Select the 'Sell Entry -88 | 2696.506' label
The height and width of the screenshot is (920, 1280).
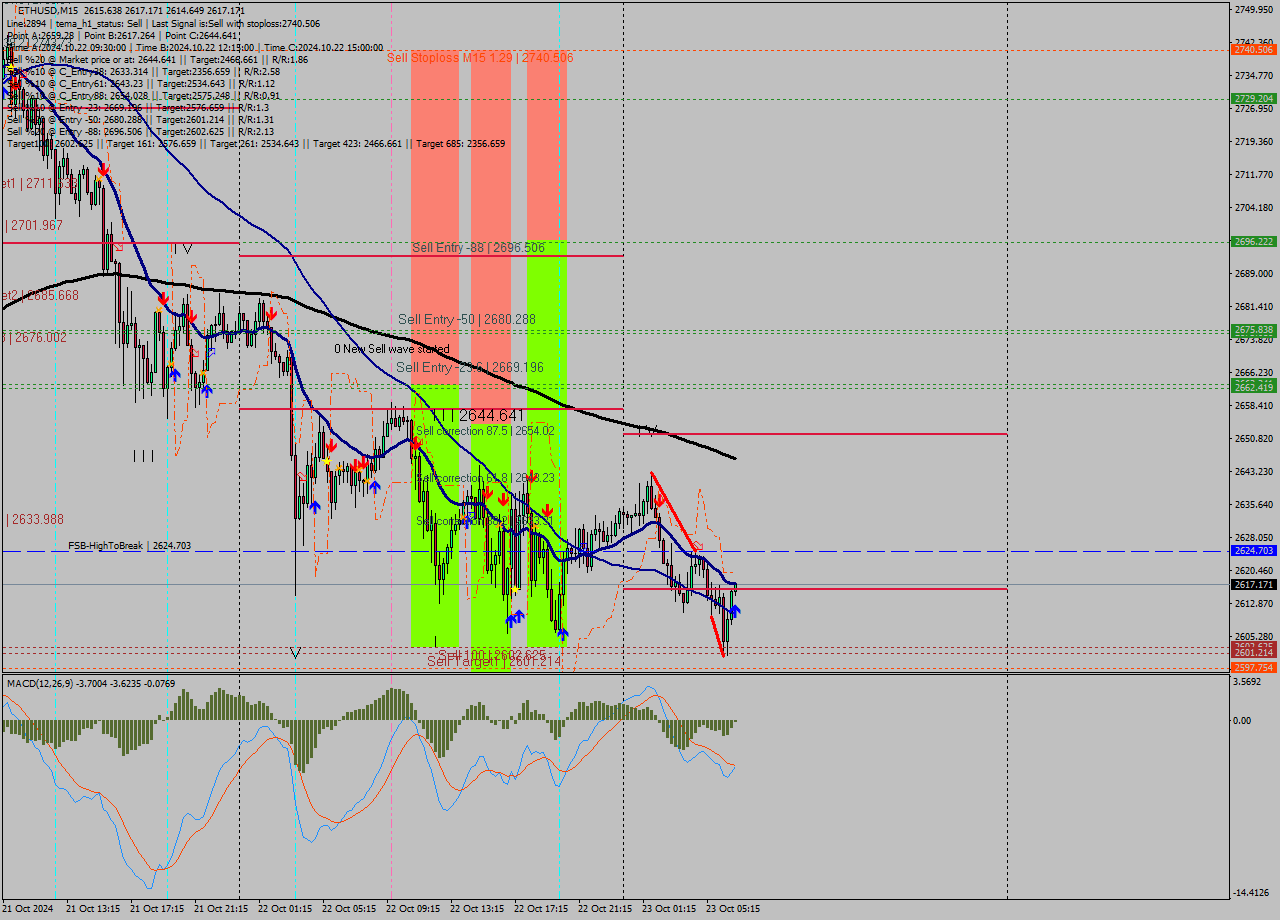478,247
